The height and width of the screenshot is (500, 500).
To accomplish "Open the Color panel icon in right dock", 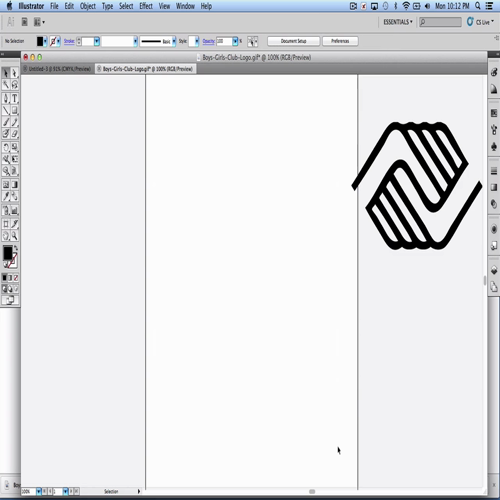I will (494, 72).
